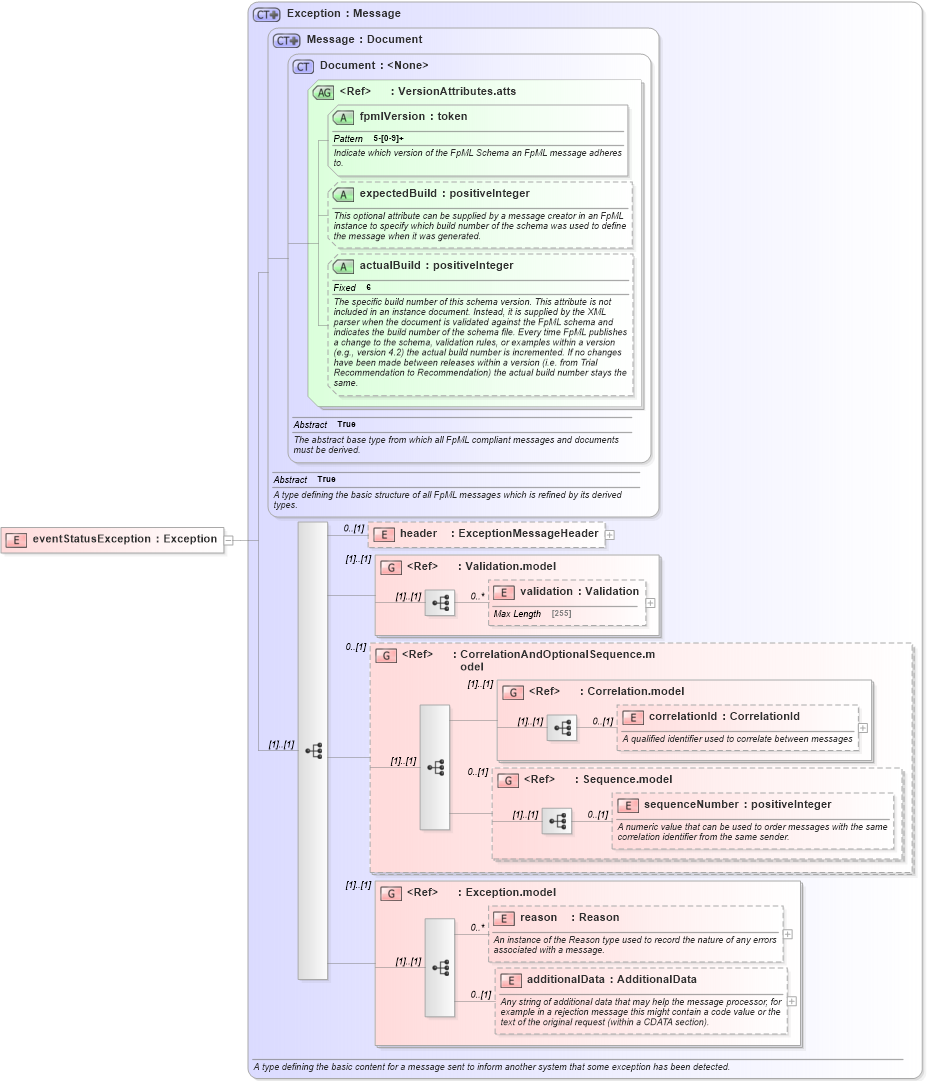Click the E icon of additionalData element
This screenshot has height=1081, width=927.
[x=511, y=980]
